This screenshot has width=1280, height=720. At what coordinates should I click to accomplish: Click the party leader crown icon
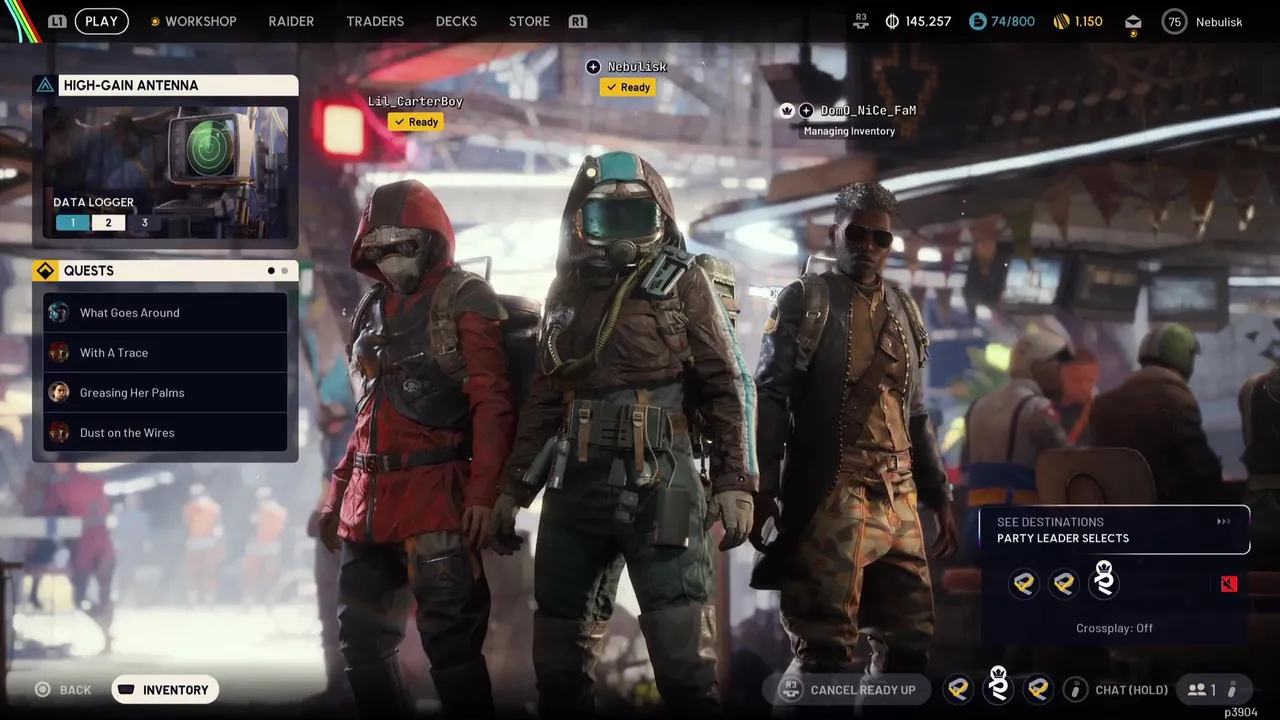pyautogui.click(x=786, y=110)
